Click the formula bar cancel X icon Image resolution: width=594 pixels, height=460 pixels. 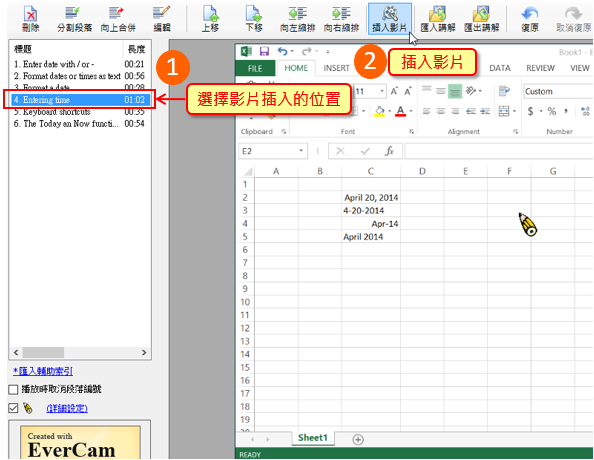340,151
